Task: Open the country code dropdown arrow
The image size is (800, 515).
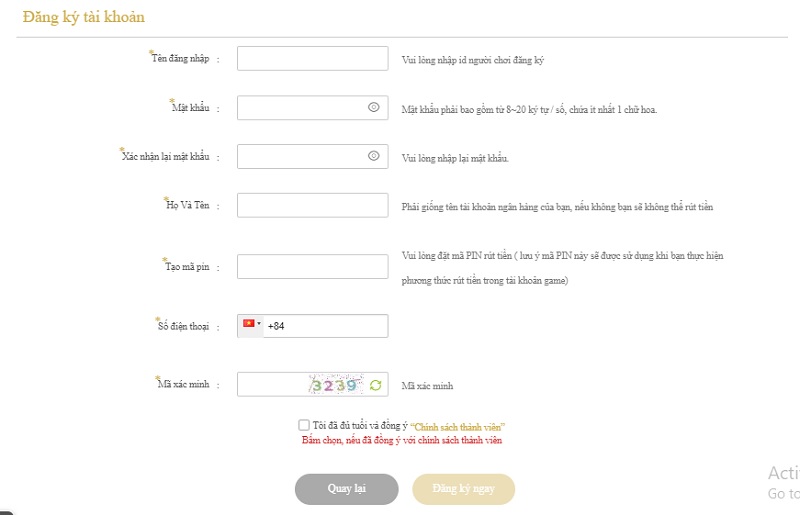Action: [259, 324]
